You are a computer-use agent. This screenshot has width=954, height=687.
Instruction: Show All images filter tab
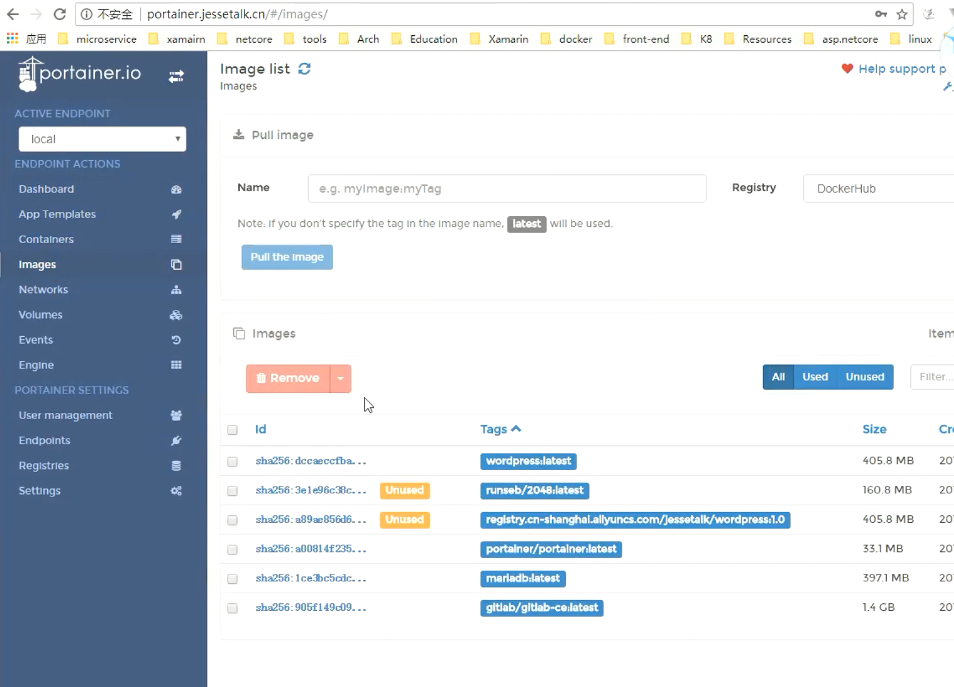778,377
